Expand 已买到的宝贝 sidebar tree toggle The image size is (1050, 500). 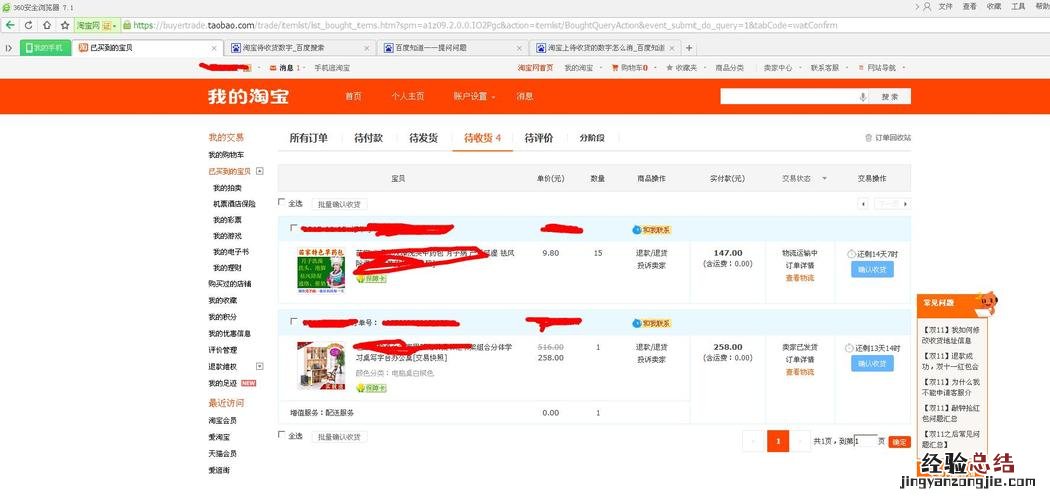[260, 172]
